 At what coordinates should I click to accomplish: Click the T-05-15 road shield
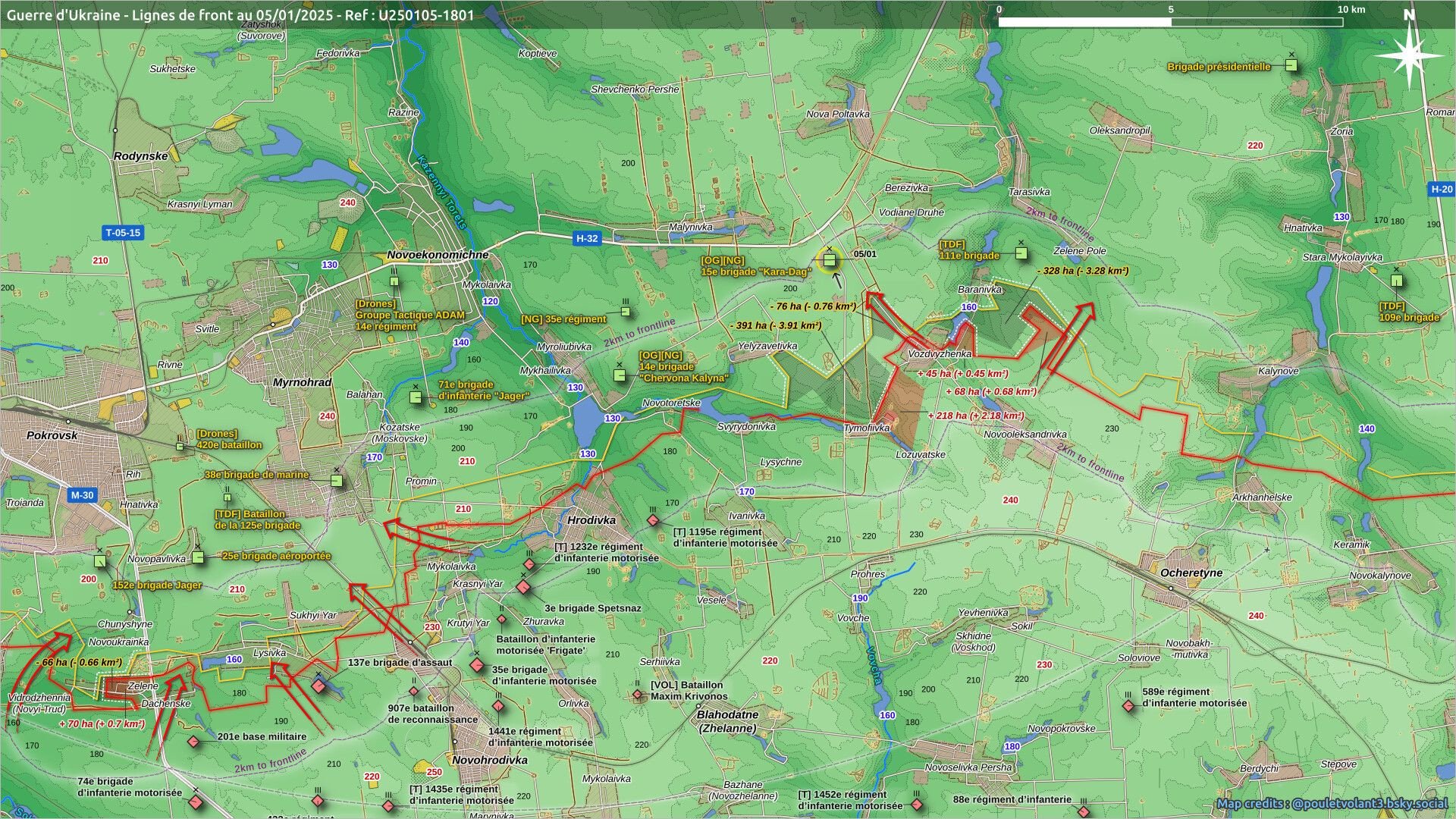(x=123, y=233)
